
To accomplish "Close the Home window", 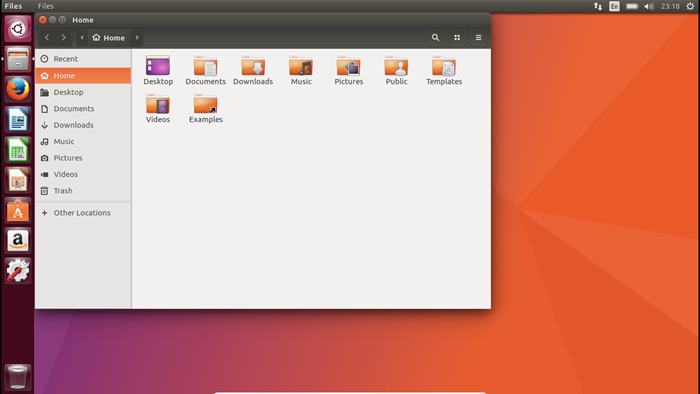I will (42, 20).
